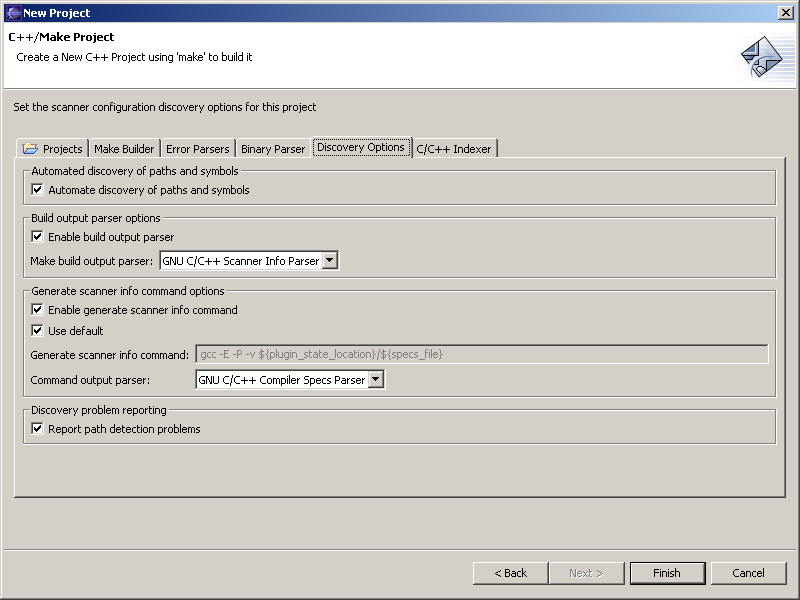Open the Make build output parser dropdown
Image resolution: width=800 pixels, height=600 pixels.
331,261
